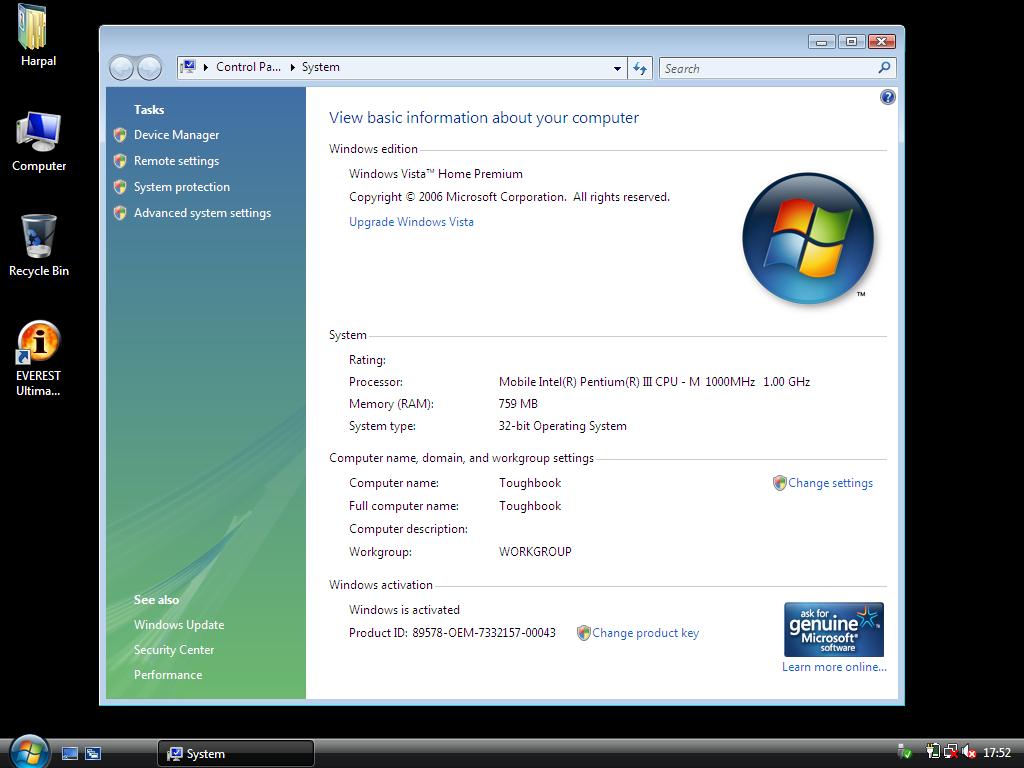Viewport: 1024px width, 768px height.
Task: Follow the Upgrade Windows Vista link
Action: [x=411, y=222]
